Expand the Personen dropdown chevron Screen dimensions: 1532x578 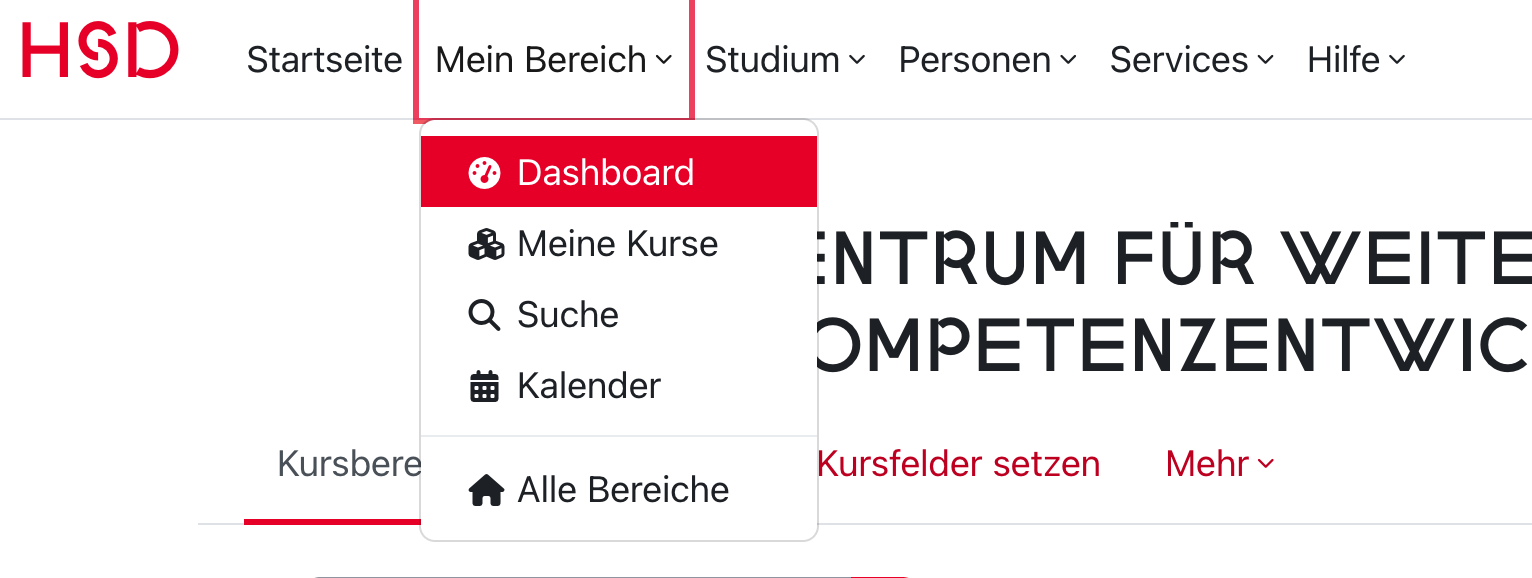(1068, 61)
